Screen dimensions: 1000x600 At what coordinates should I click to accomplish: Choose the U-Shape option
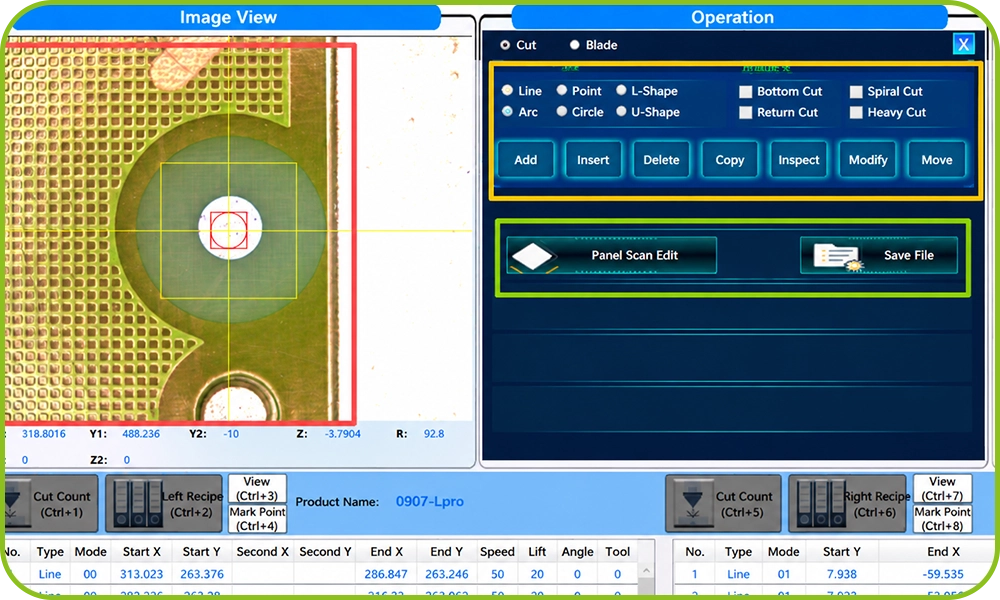[621, 112]
